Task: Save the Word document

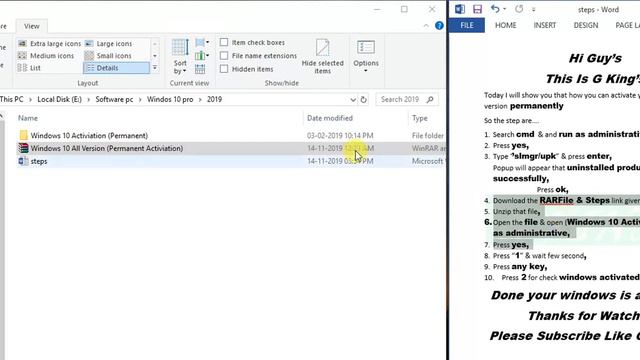Action: [x=477, y=9]
